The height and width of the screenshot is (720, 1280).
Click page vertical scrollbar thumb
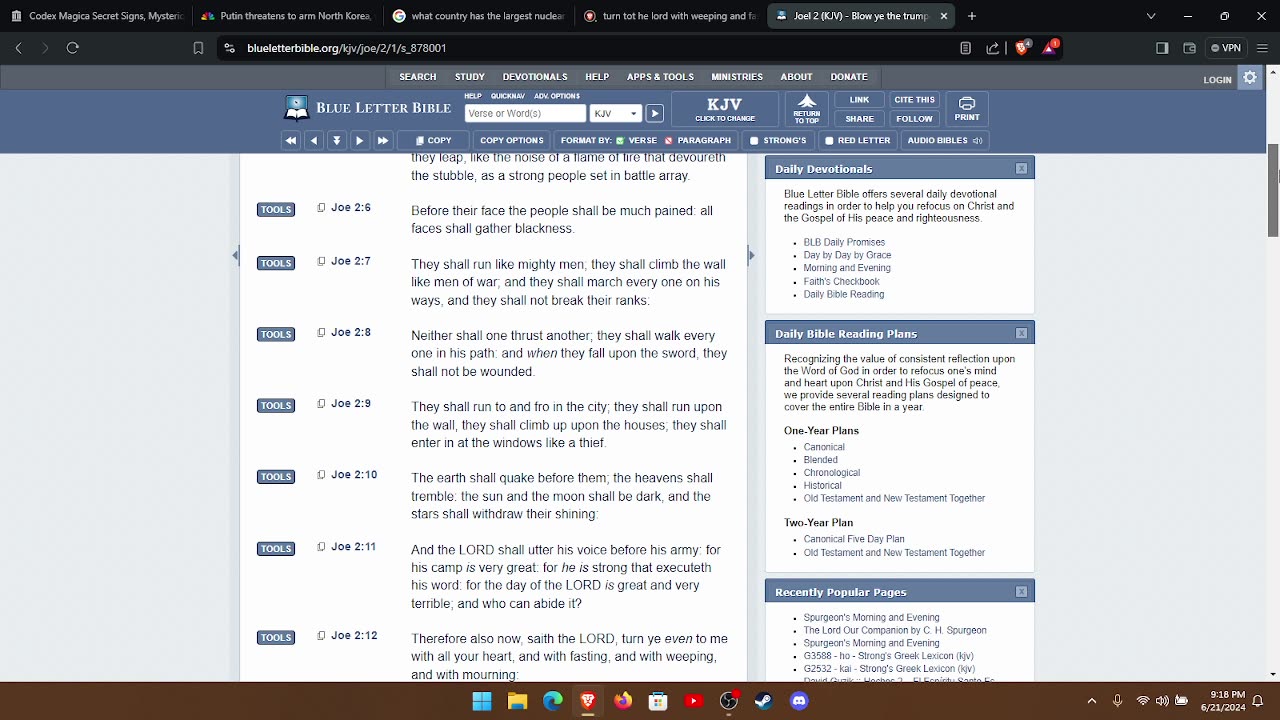[1273, 190]
